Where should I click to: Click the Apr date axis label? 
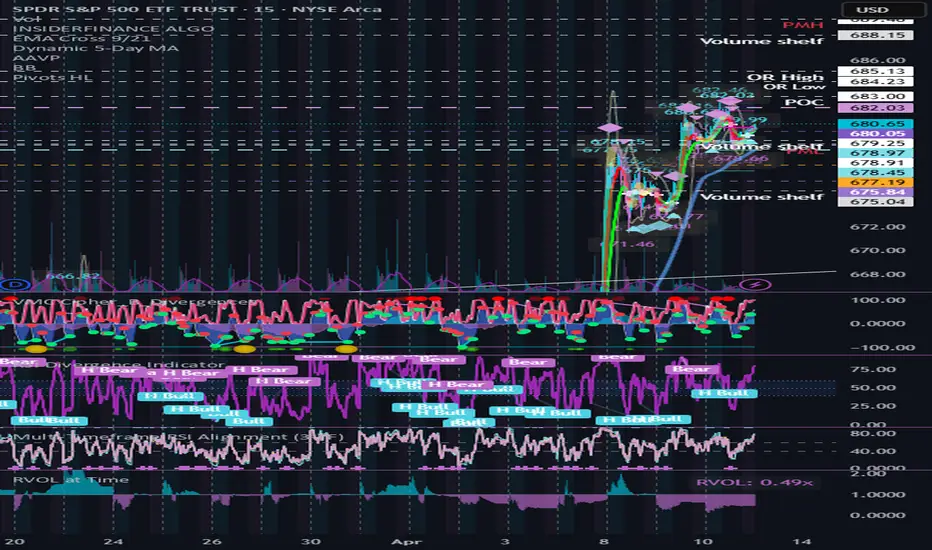(x=407, y=542)
